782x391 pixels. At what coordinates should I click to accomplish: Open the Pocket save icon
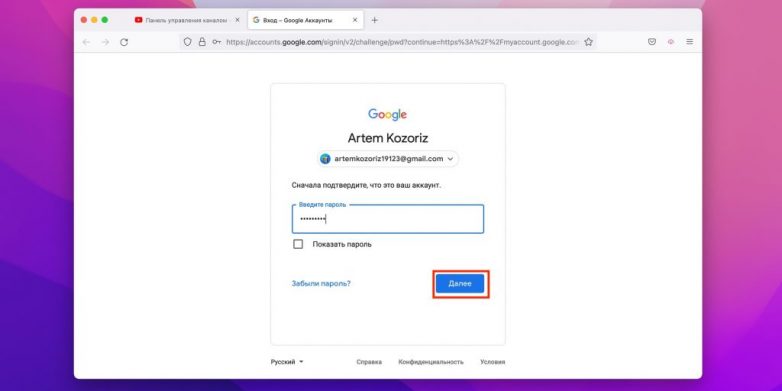click(652, 42)
